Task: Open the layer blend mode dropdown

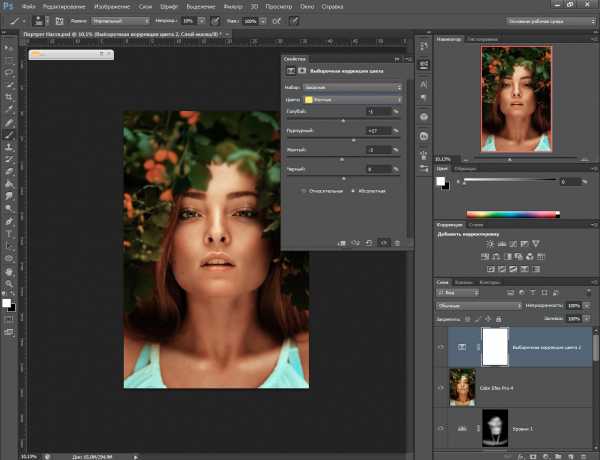Action: point(479,305)
